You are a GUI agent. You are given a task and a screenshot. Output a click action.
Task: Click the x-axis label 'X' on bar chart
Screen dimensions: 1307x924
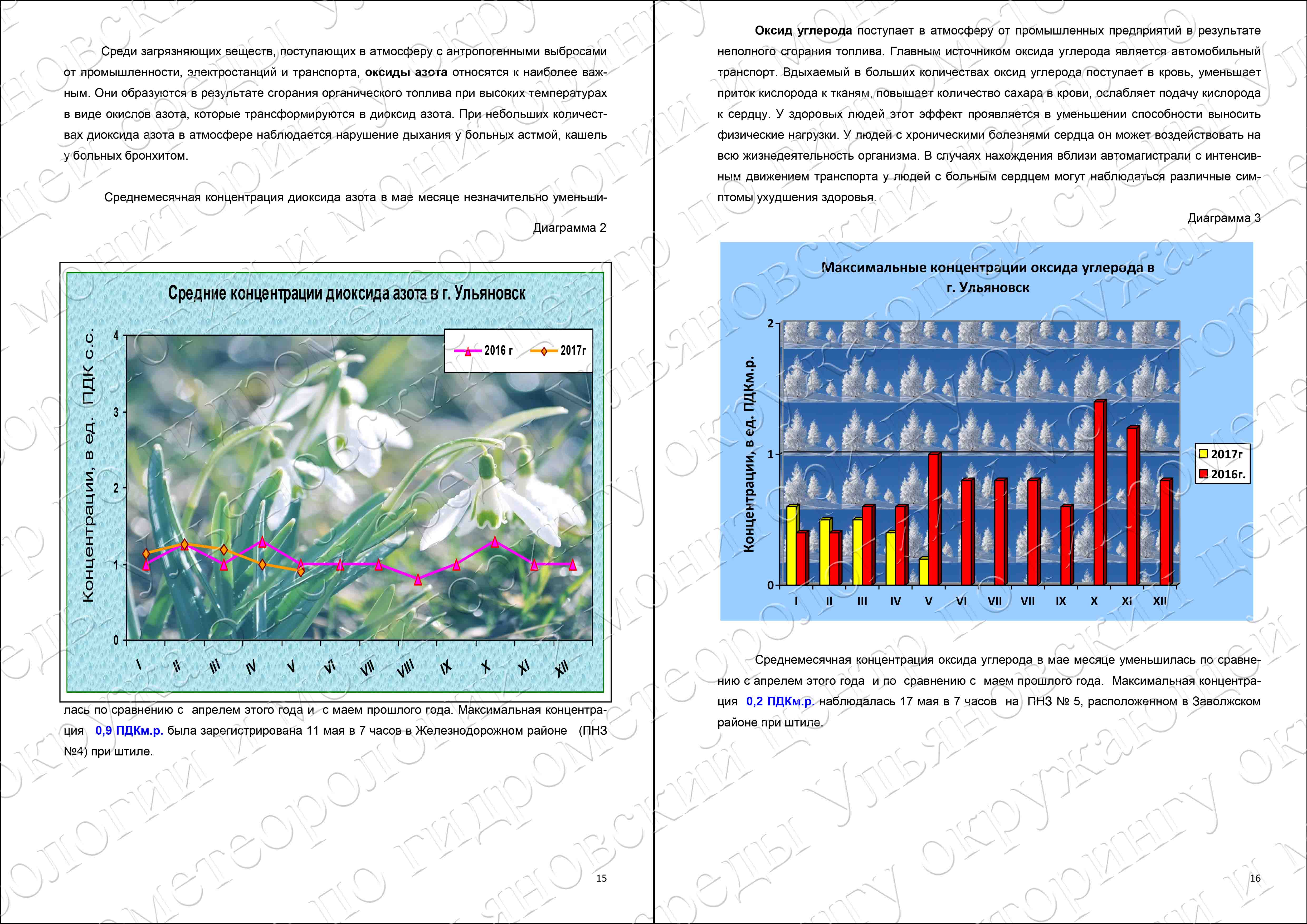pos(1094,601)
